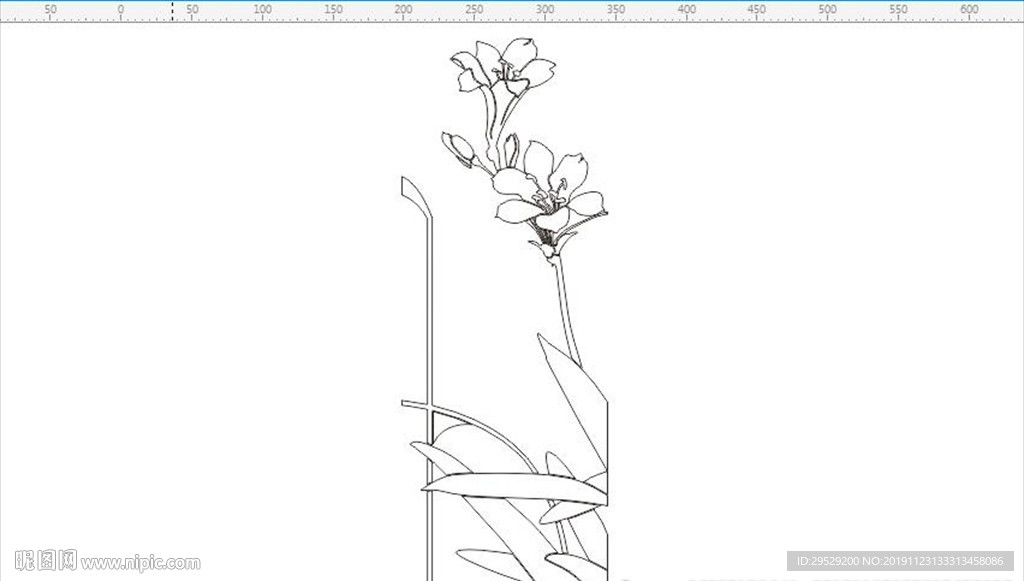The height and width of the screenshot is (581, 1024).
Task: Click the 600 mark on horizontal ruler
Action: [969, 9]
